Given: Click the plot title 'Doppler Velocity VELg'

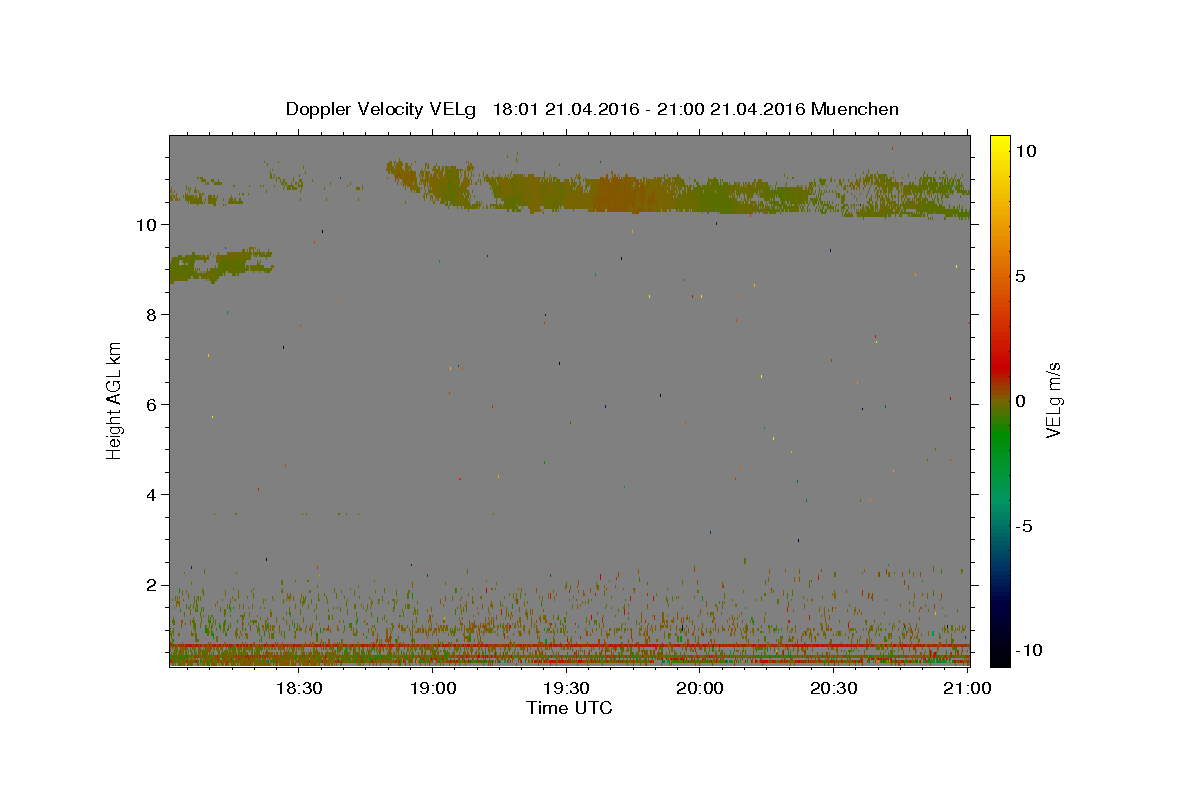Looking at the screenshot, I should pyautogui.click(x=382, y=109).
